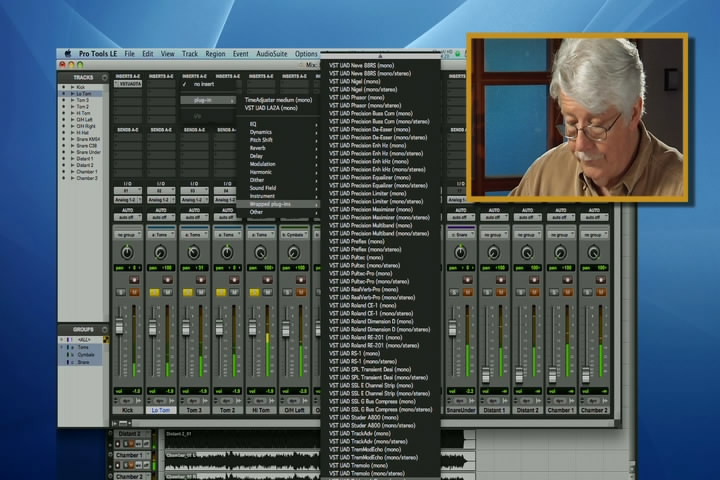Click the Hi Tom channel volume fader
The width and height of the screenshot is (720, 480).
[253, 327]
